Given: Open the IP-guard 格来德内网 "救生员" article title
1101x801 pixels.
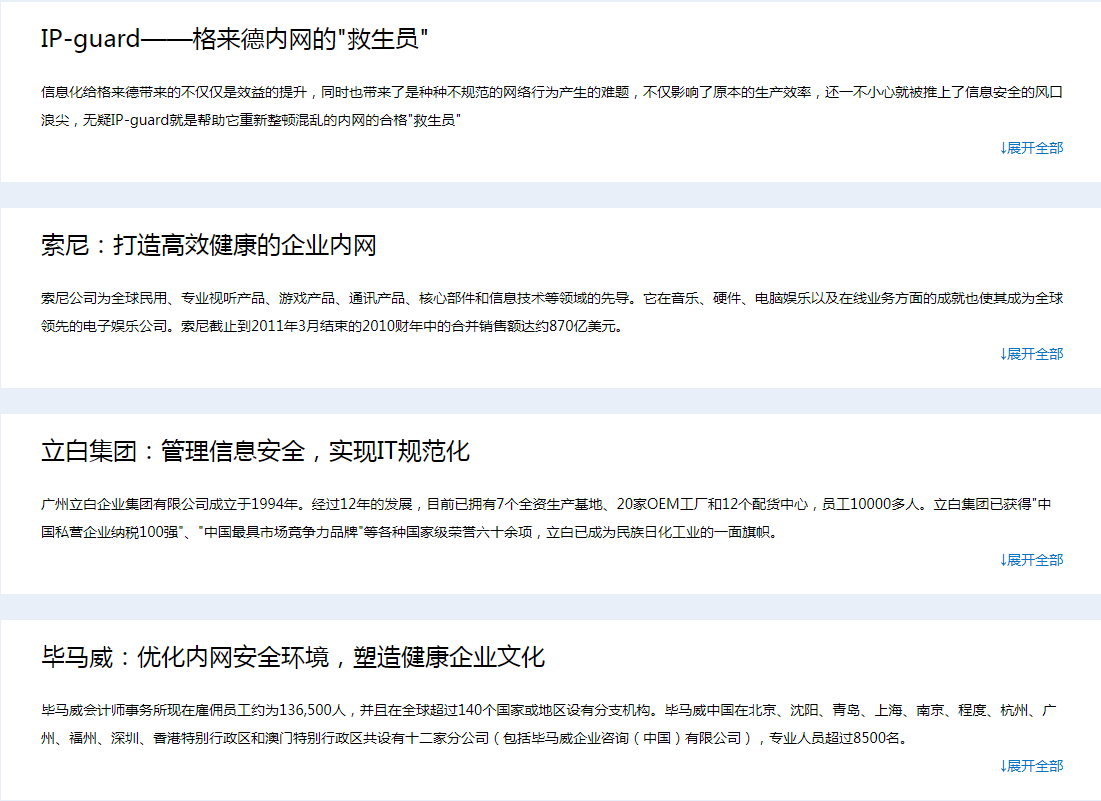Looking at the screenshot, I should pyautogui.click(x=234, y=40).
